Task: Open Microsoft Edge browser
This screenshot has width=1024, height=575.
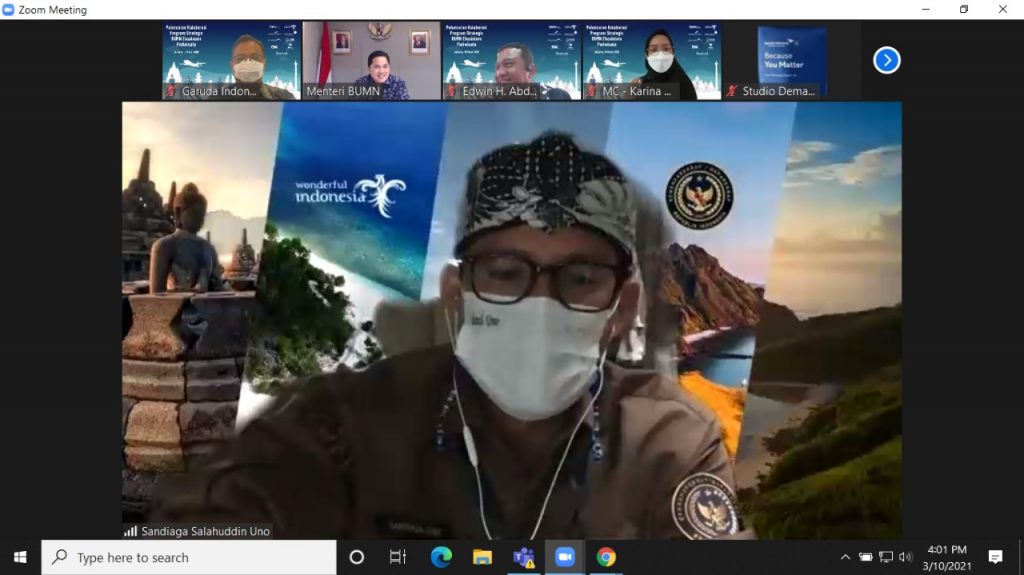Action: 441,557
